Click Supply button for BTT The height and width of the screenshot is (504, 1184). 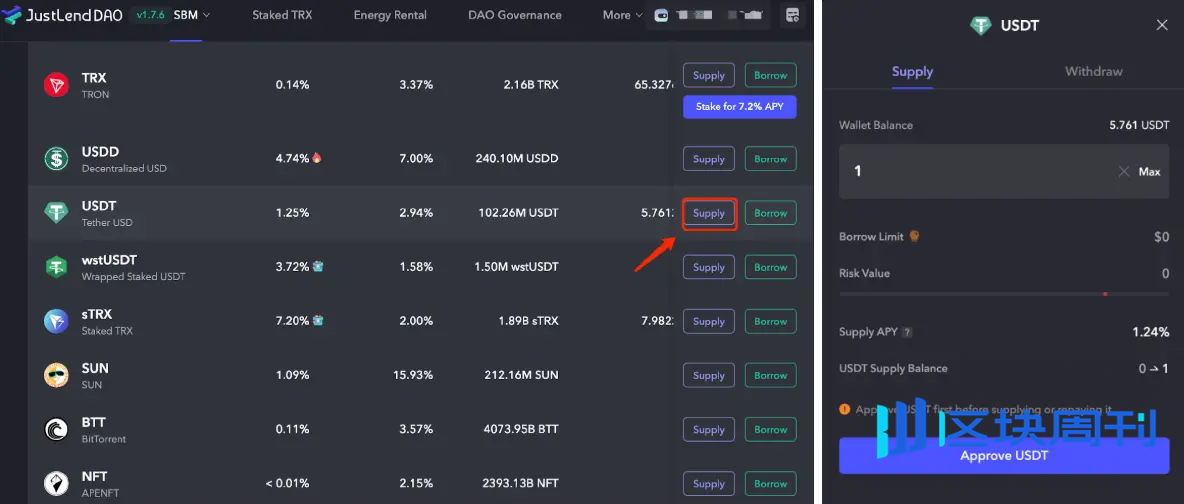tap(709, 429)
